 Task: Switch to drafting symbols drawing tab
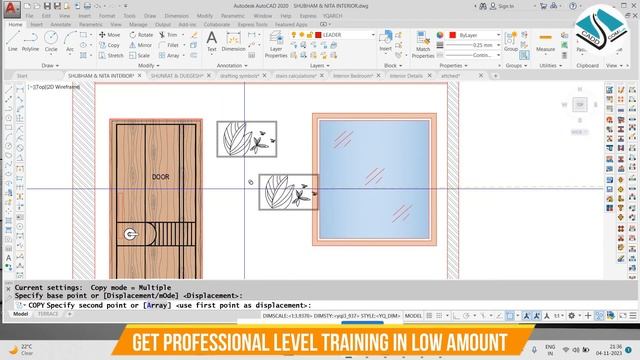click(x=239, y=76)
